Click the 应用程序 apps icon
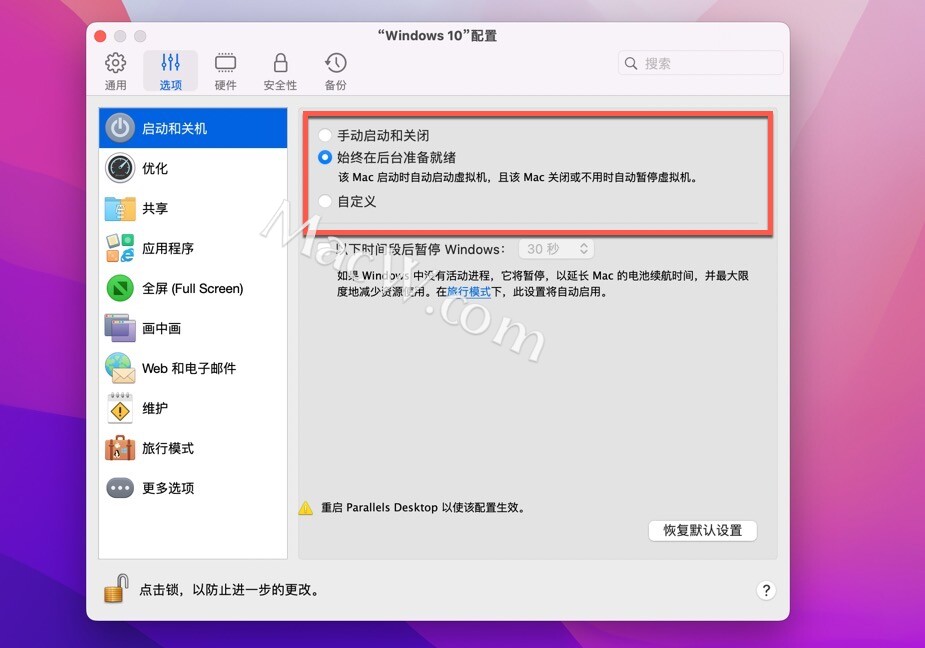This screenshot has width=925, height=648. pos(120,248)
